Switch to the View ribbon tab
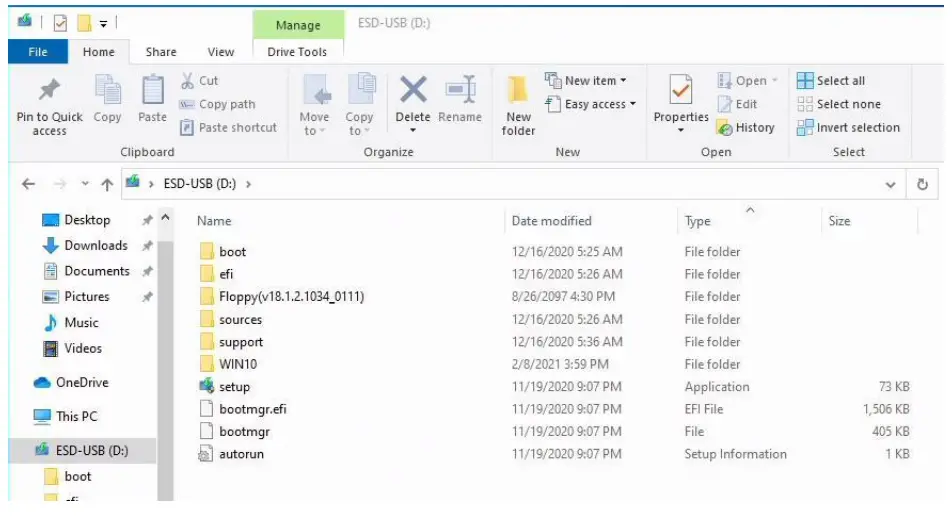 (x=220, y=52)
